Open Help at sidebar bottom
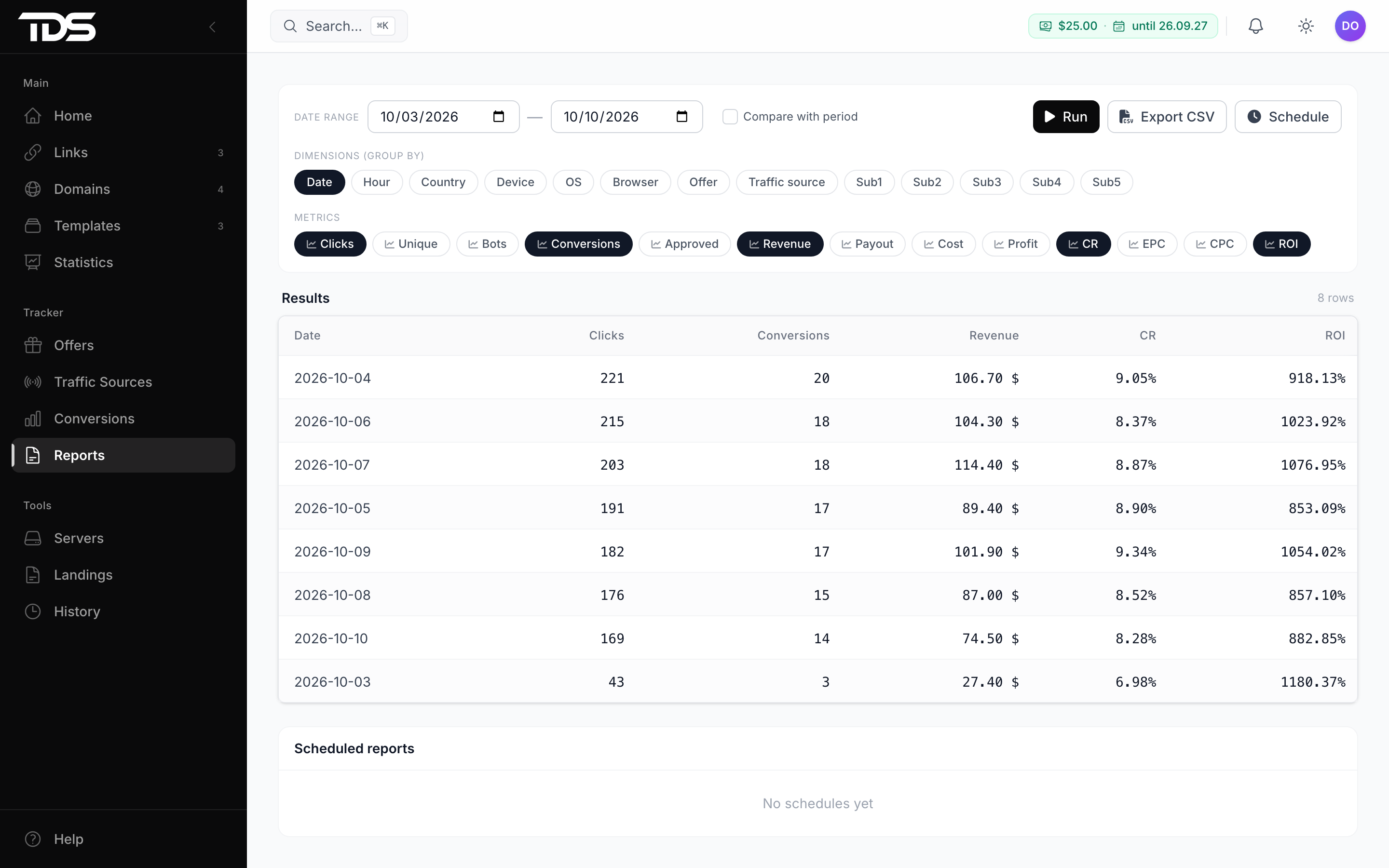This screenshot has width=1389, height=868. tap(123, 839)
